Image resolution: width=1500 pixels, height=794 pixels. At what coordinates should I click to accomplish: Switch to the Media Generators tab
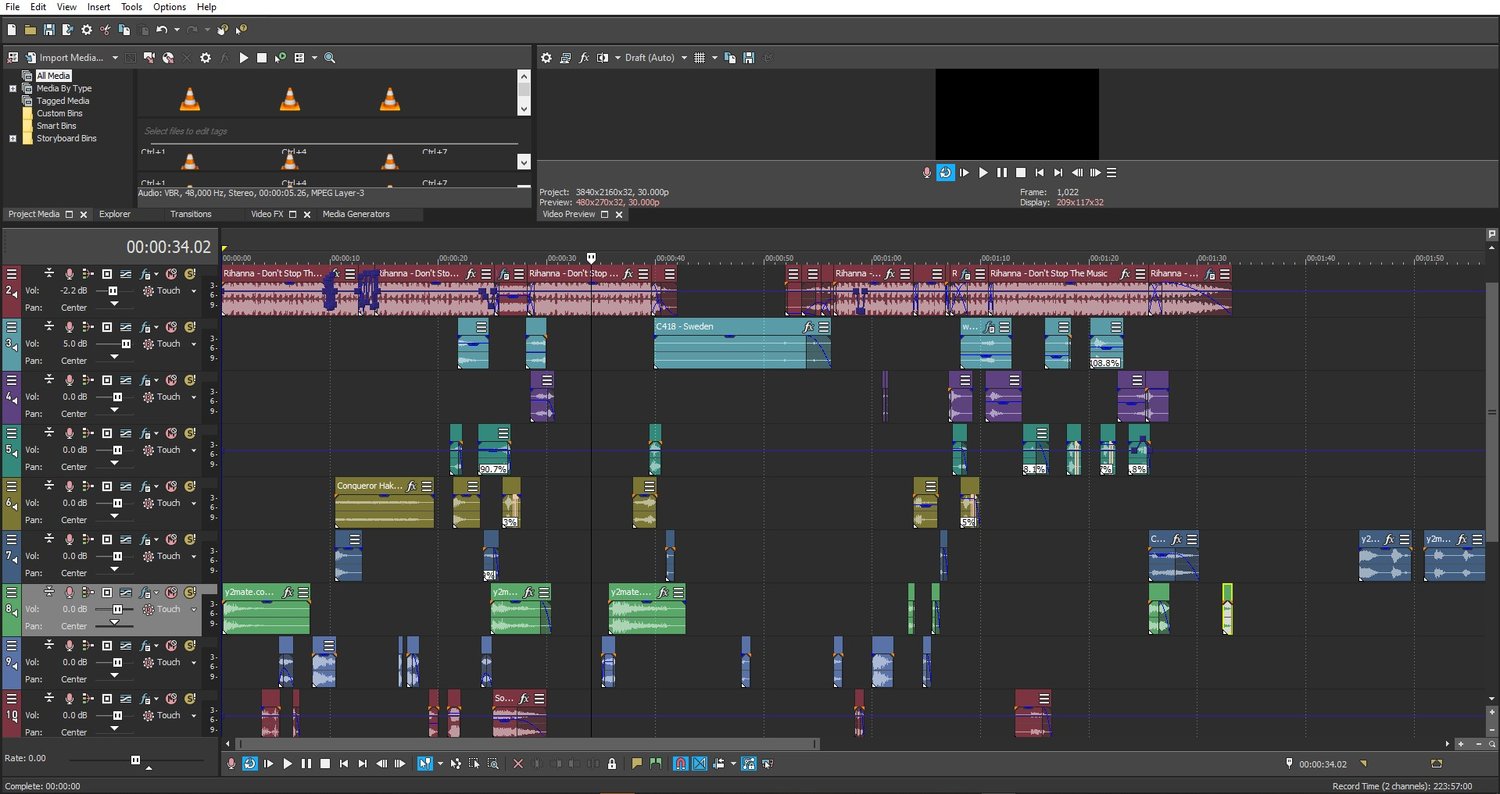tap(356, 214)
